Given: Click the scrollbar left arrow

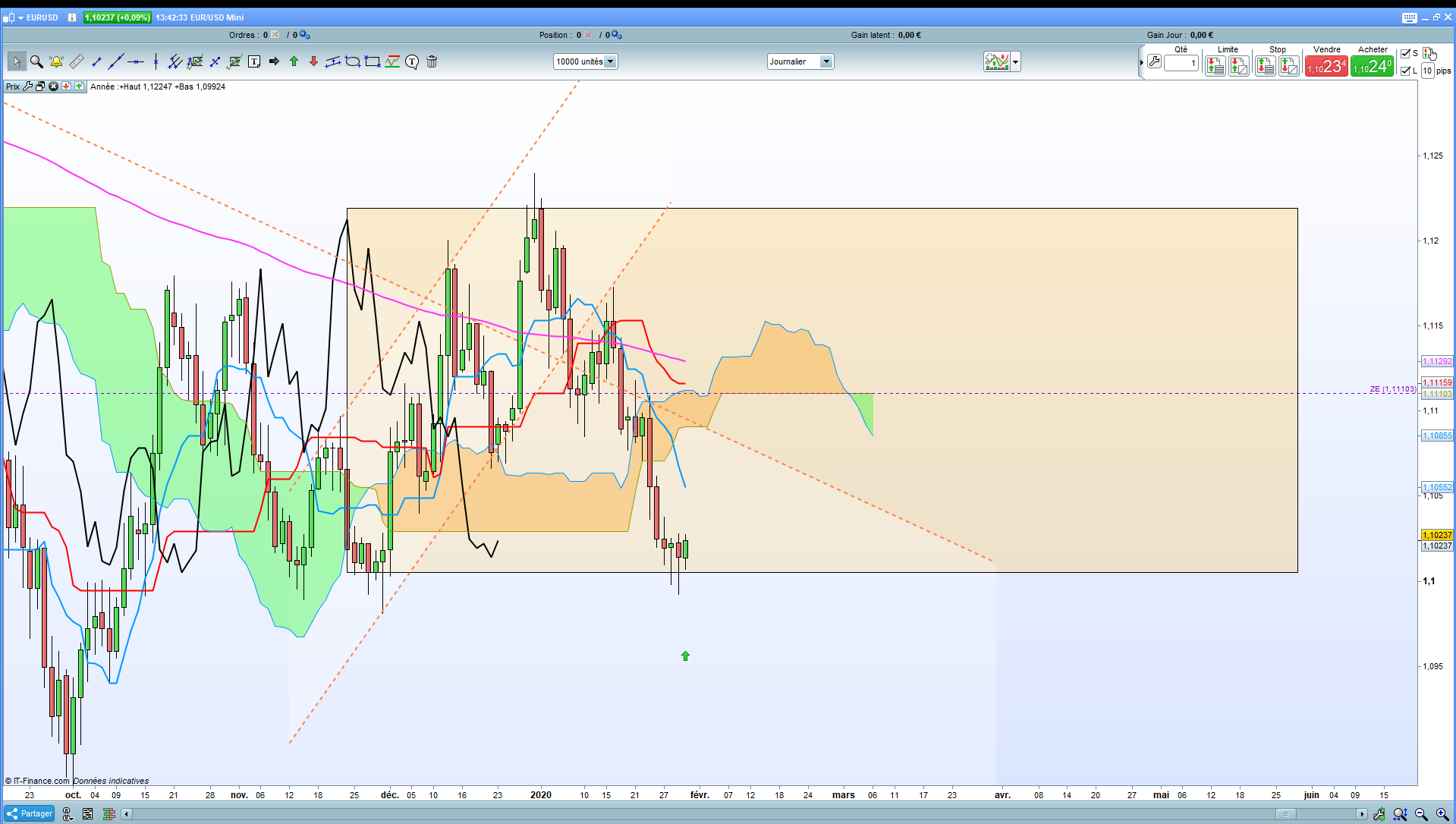Looking at the screenshot, I should 127,814.
